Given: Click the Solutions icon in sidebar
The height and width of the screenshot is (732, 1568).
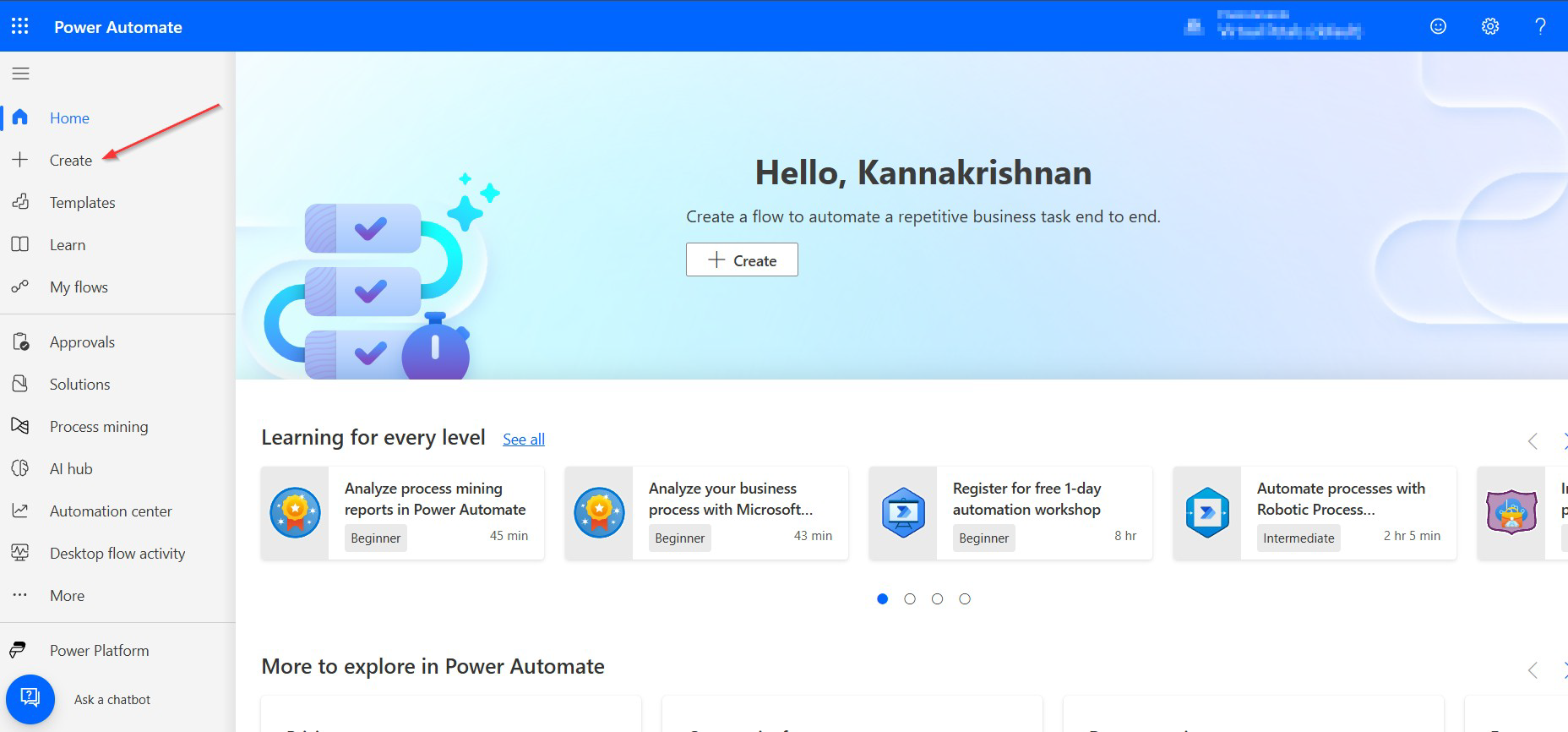Looking at the screenshot, I should click(x=20, y=384).
